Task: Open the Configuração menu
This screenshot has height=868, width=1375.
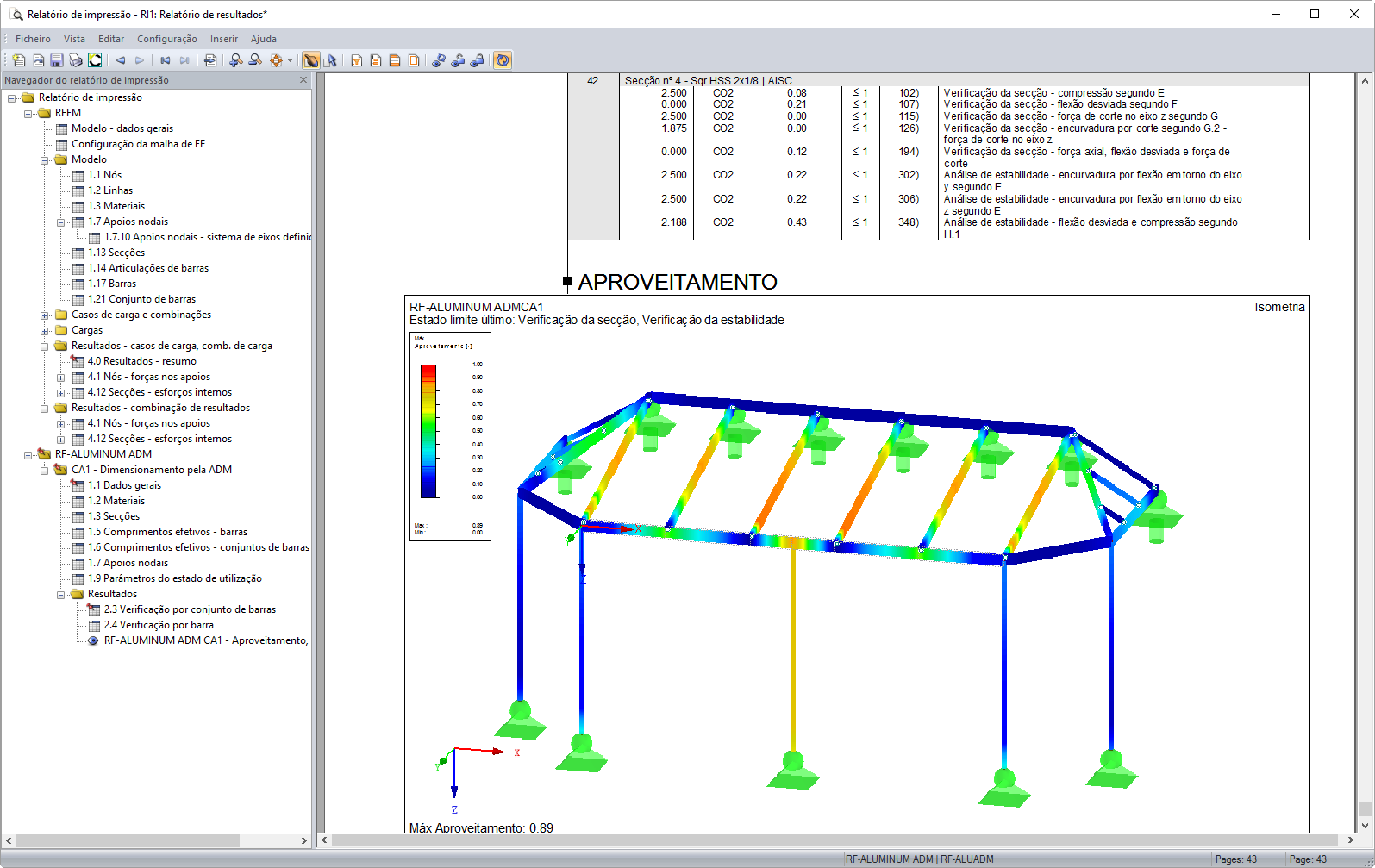Action: (x=167, y=39)
